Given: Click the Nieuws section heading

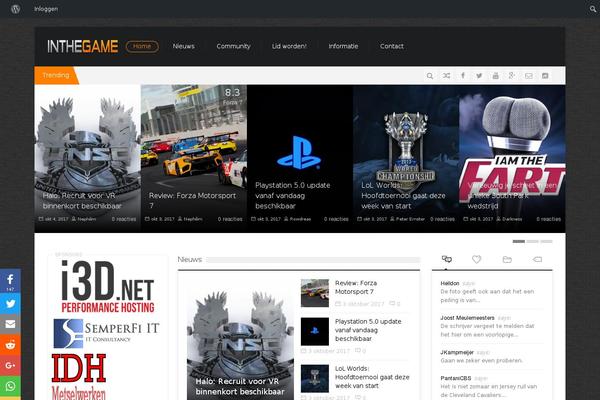Looking at the screenshot, I should pos(189,260).
